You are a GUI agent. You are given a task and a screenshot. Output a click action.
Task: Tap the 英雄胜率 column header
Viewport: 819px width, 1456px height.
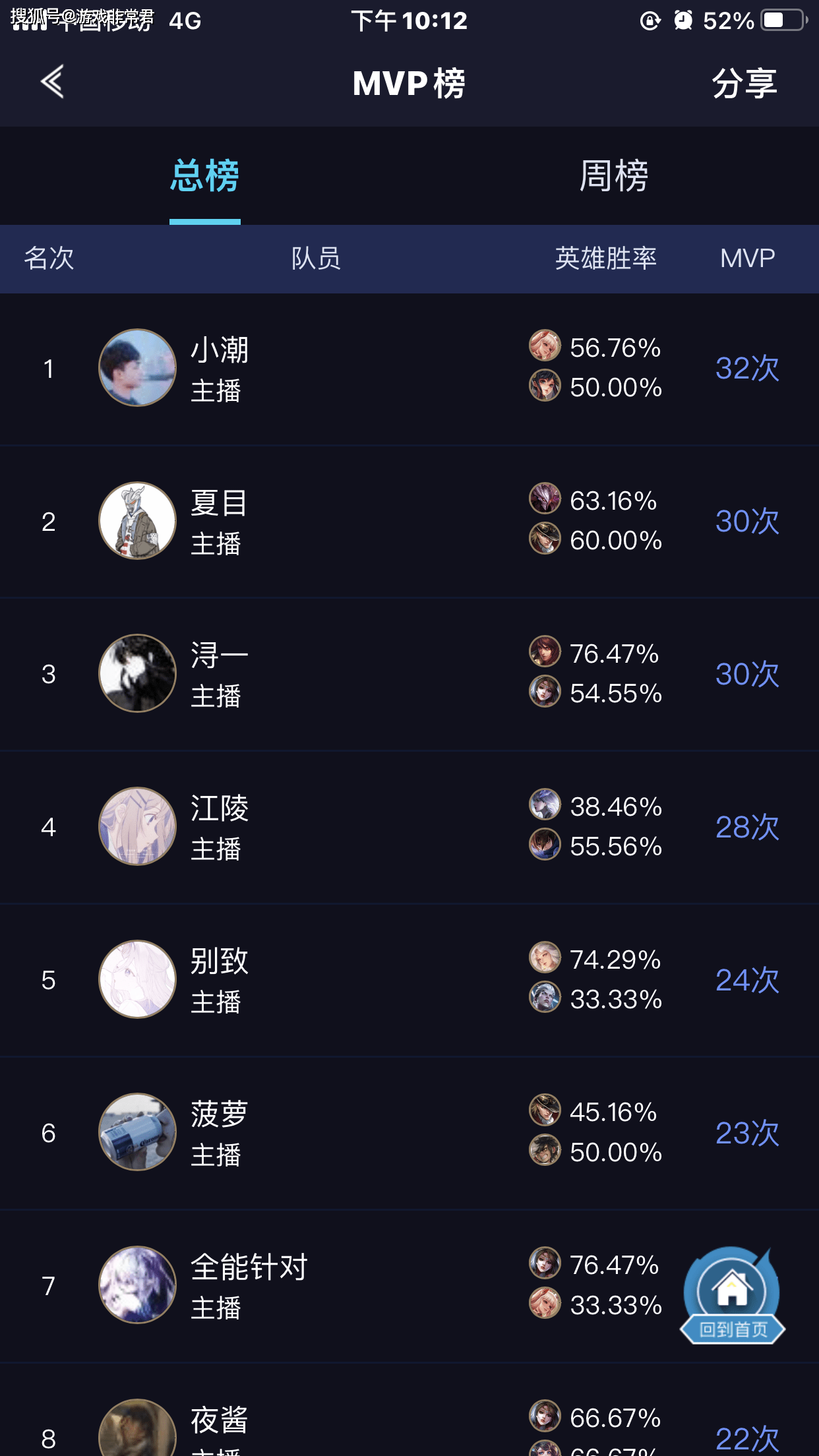click(x=606, y=258)
